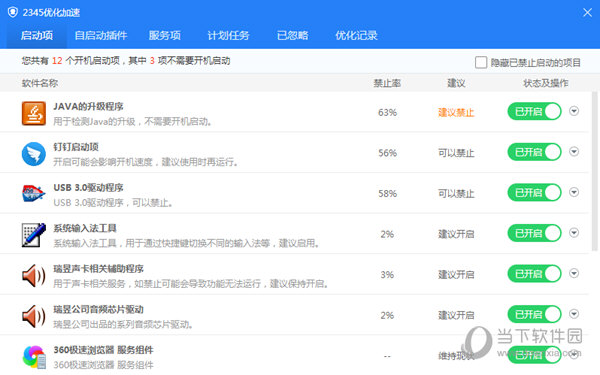Screen dimensions: 600x375
Task: Select 系统输入法工具 item name
Action: click(85, 228)
